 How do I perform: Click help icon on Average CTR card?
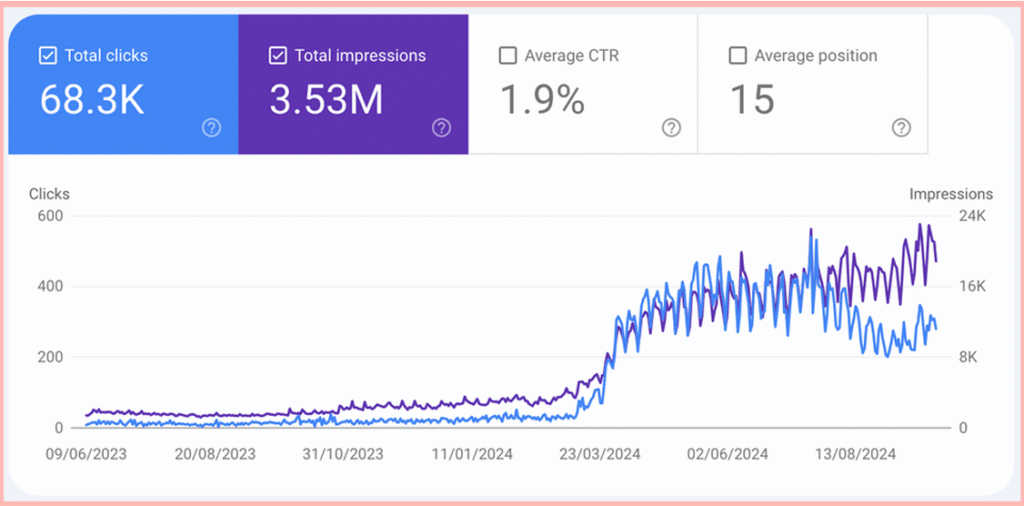[671, 128]
